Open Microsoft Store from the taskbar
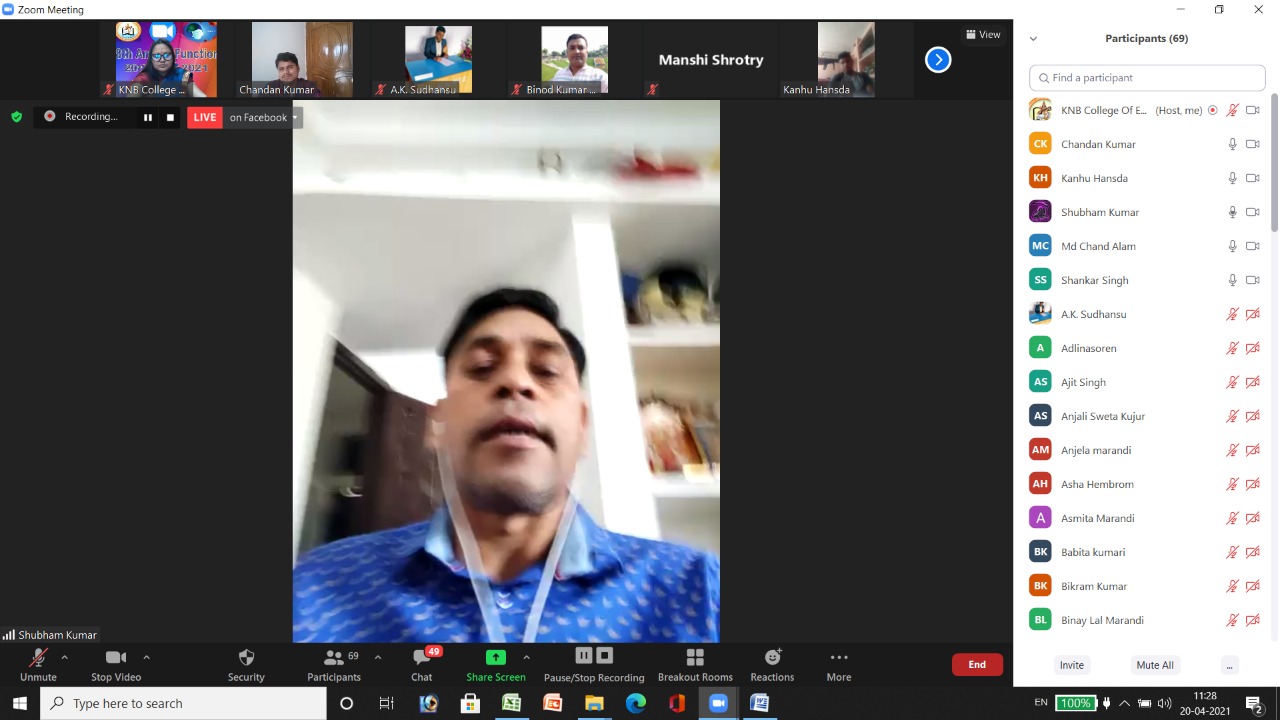The width and height of the screenshot is (1280, 720). (470, 703)
